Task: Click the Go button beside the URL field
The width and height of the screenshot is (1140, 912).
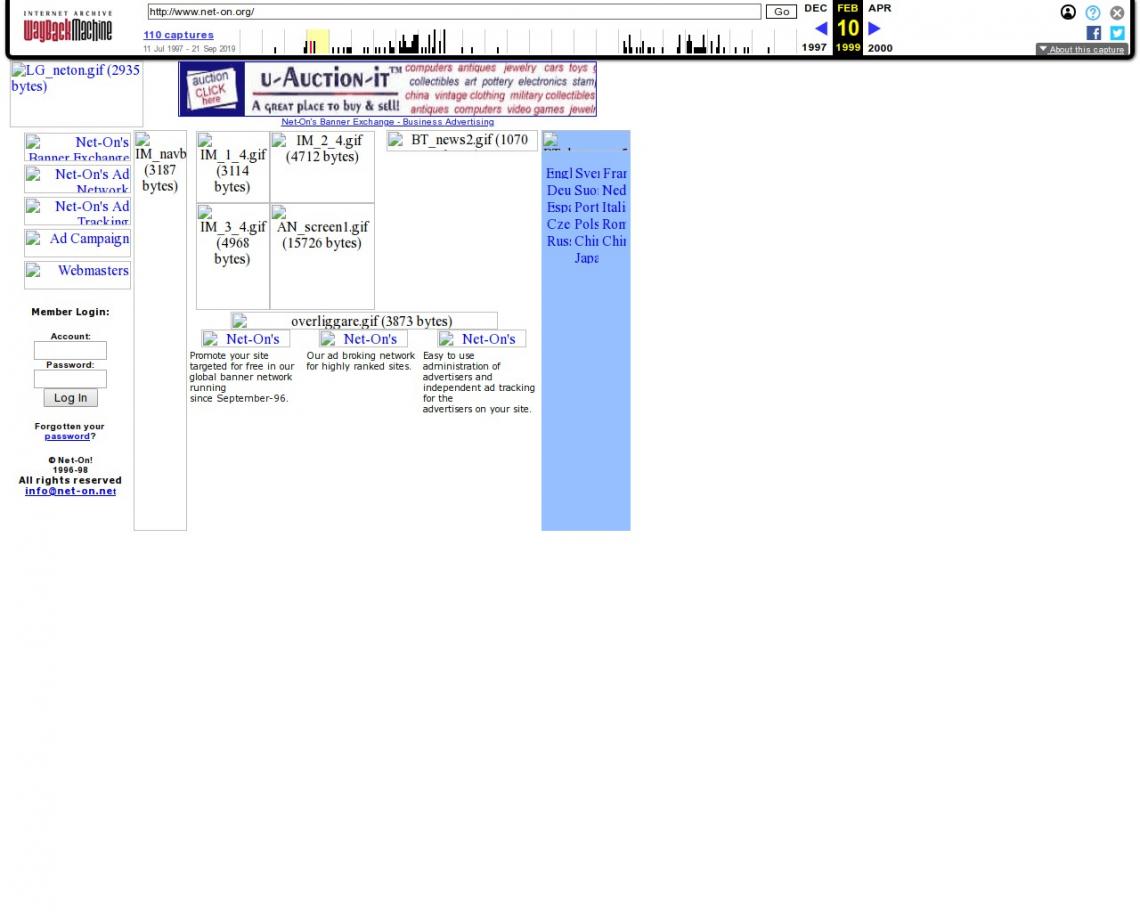Action: tap(781, 12)
